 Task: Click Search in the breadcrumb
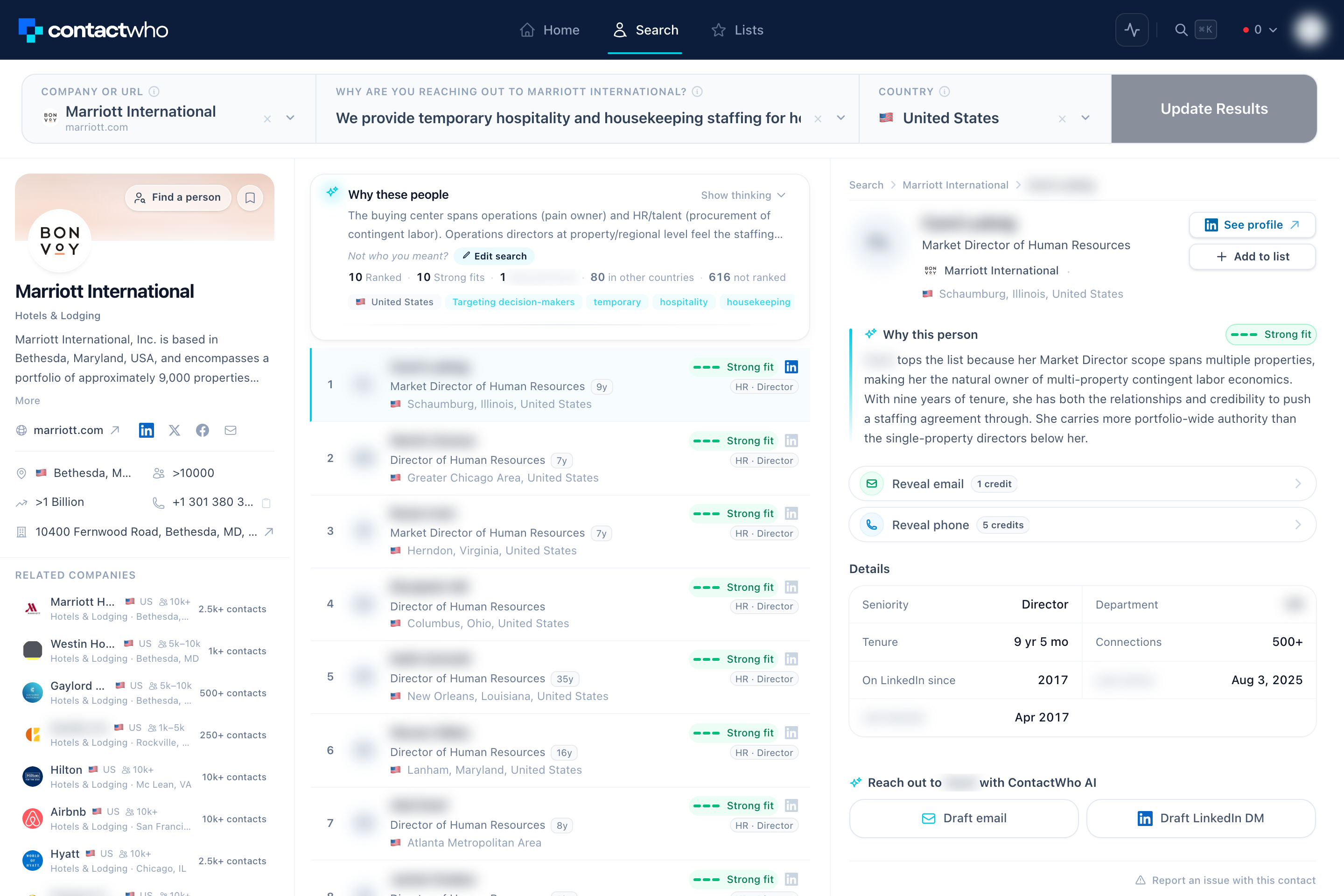[866, 185]
